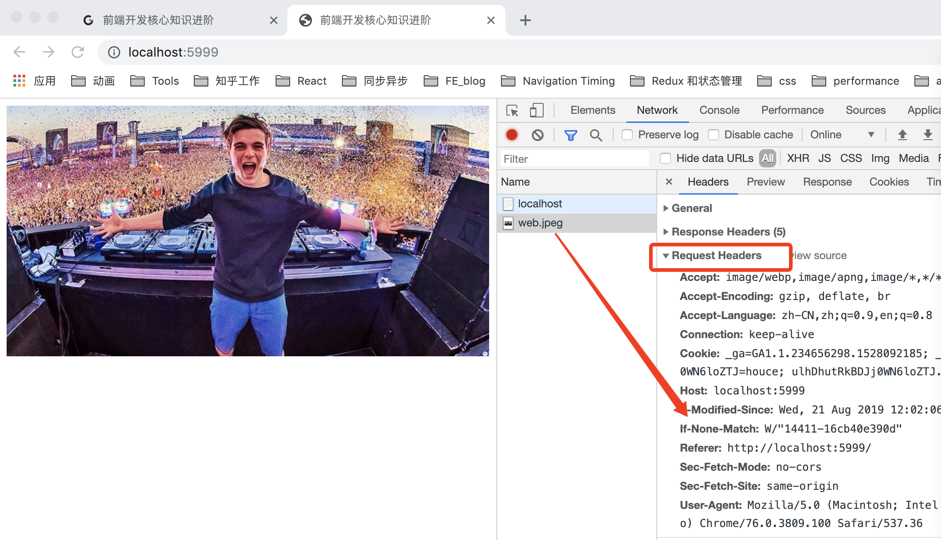Open the FE_blog bookmark folder
941x540 pixels.
point(455,81)
